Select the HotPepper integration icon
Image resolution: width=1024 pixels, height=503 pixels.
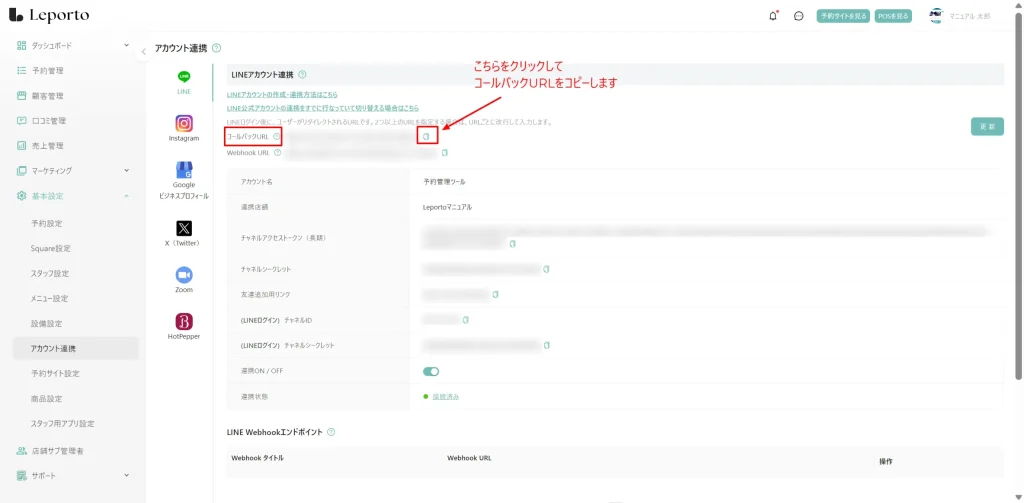tap(184, 321)
